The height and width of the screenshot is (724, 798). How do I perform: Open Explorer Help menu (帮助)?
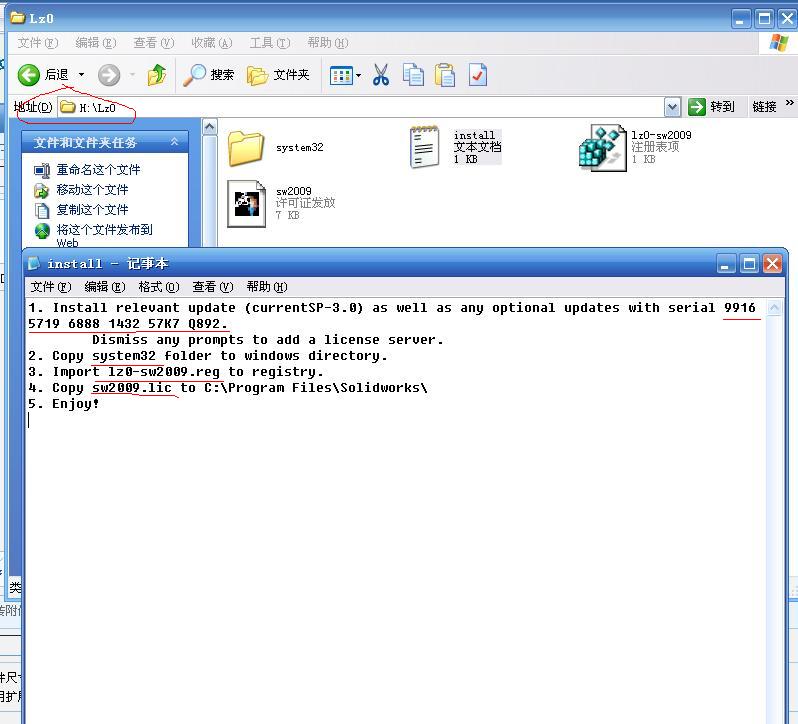pyautogui.click(x=328, y=43)
